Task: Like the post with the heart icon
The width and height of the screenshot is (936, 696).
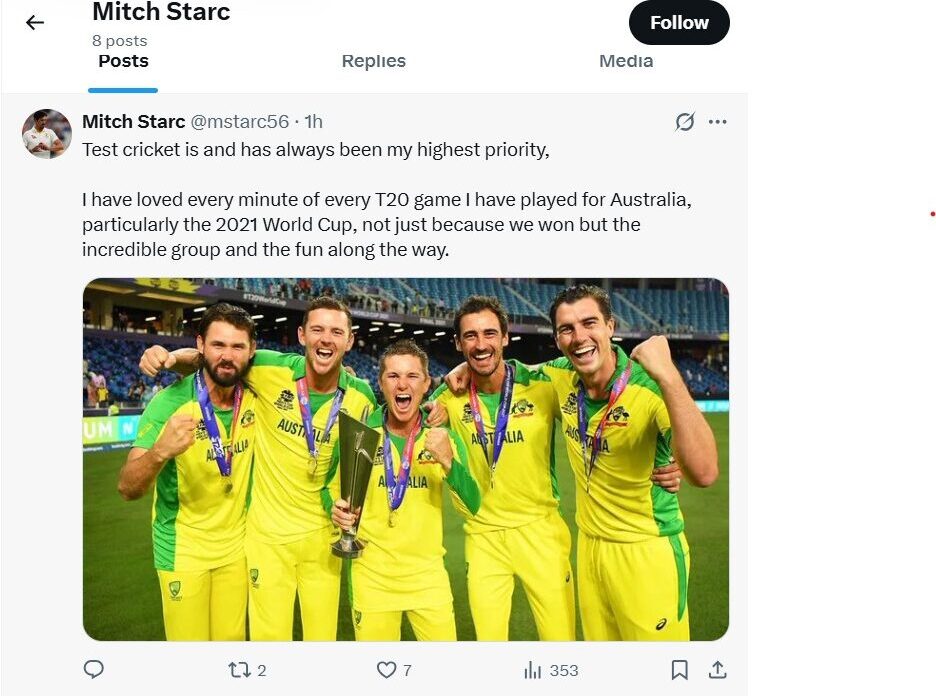Action: tap(386, 670)
